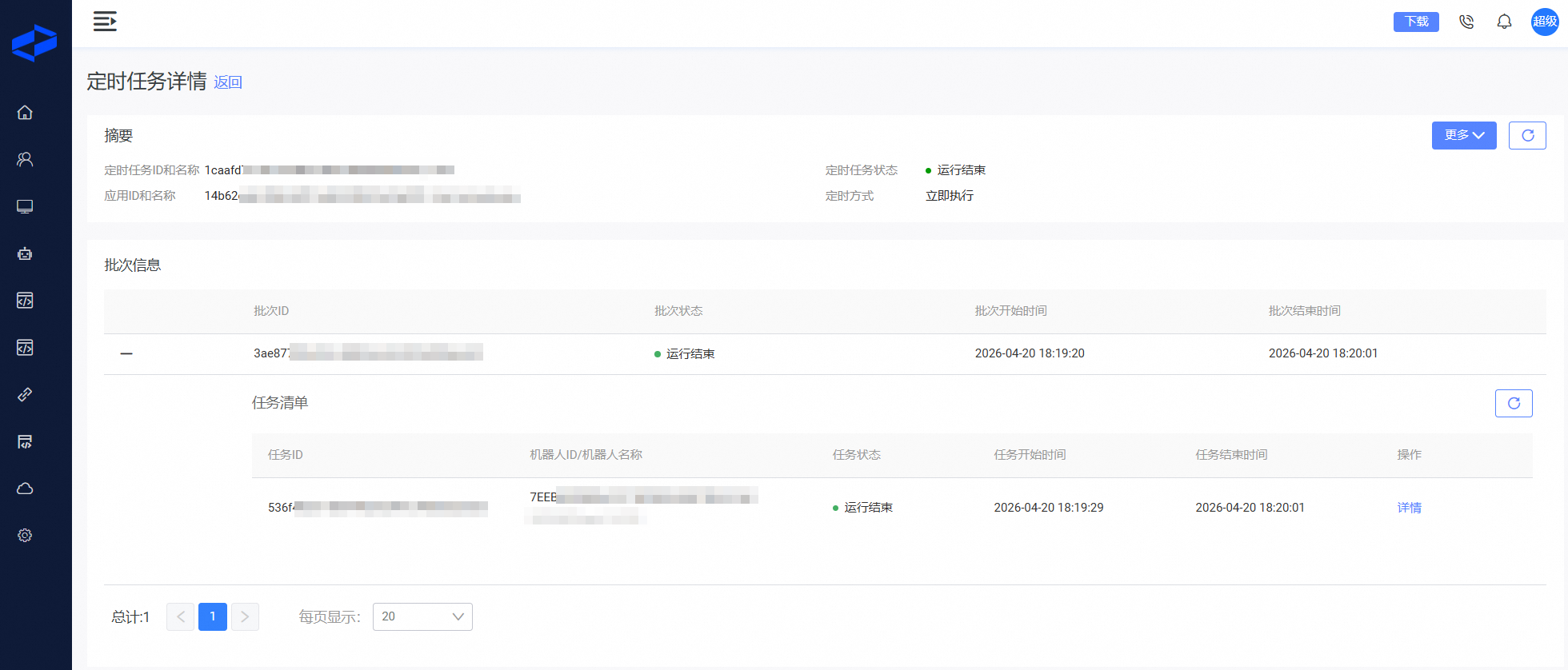This screenshot has height=670, width=1568.
Task: Click the 任务开始时间 column header
Action: click(x=1030, y=455)
